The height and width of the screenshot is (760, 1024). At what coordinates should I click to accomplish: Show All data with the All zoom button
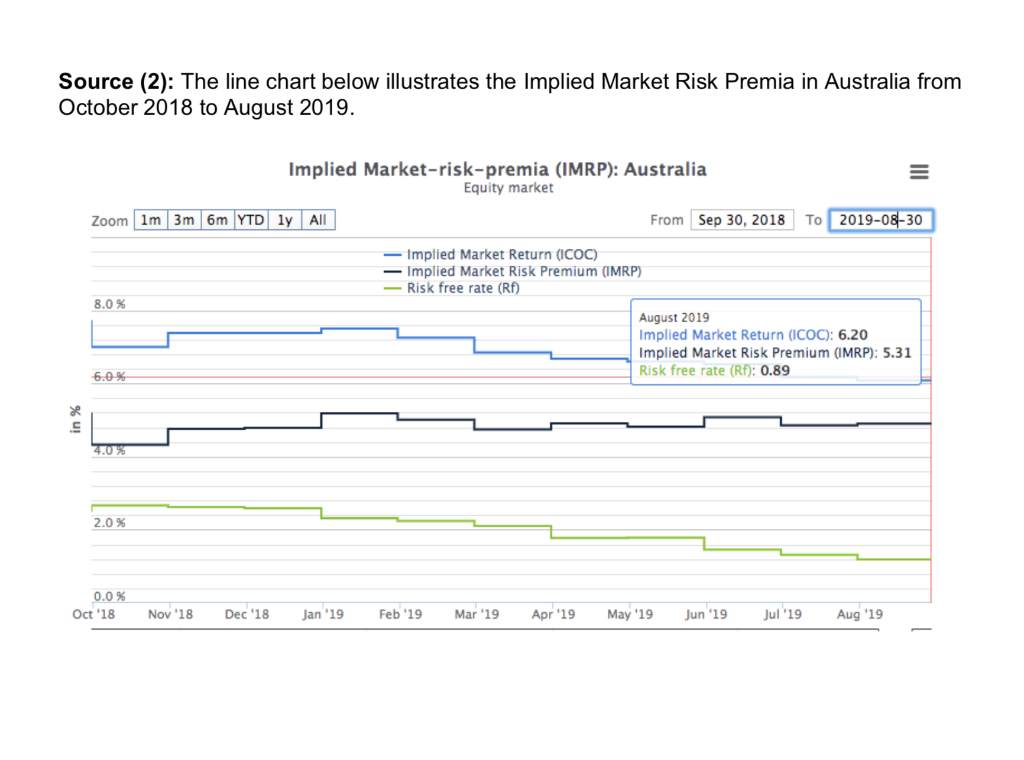pyautogui.click(x=317, y=219)
